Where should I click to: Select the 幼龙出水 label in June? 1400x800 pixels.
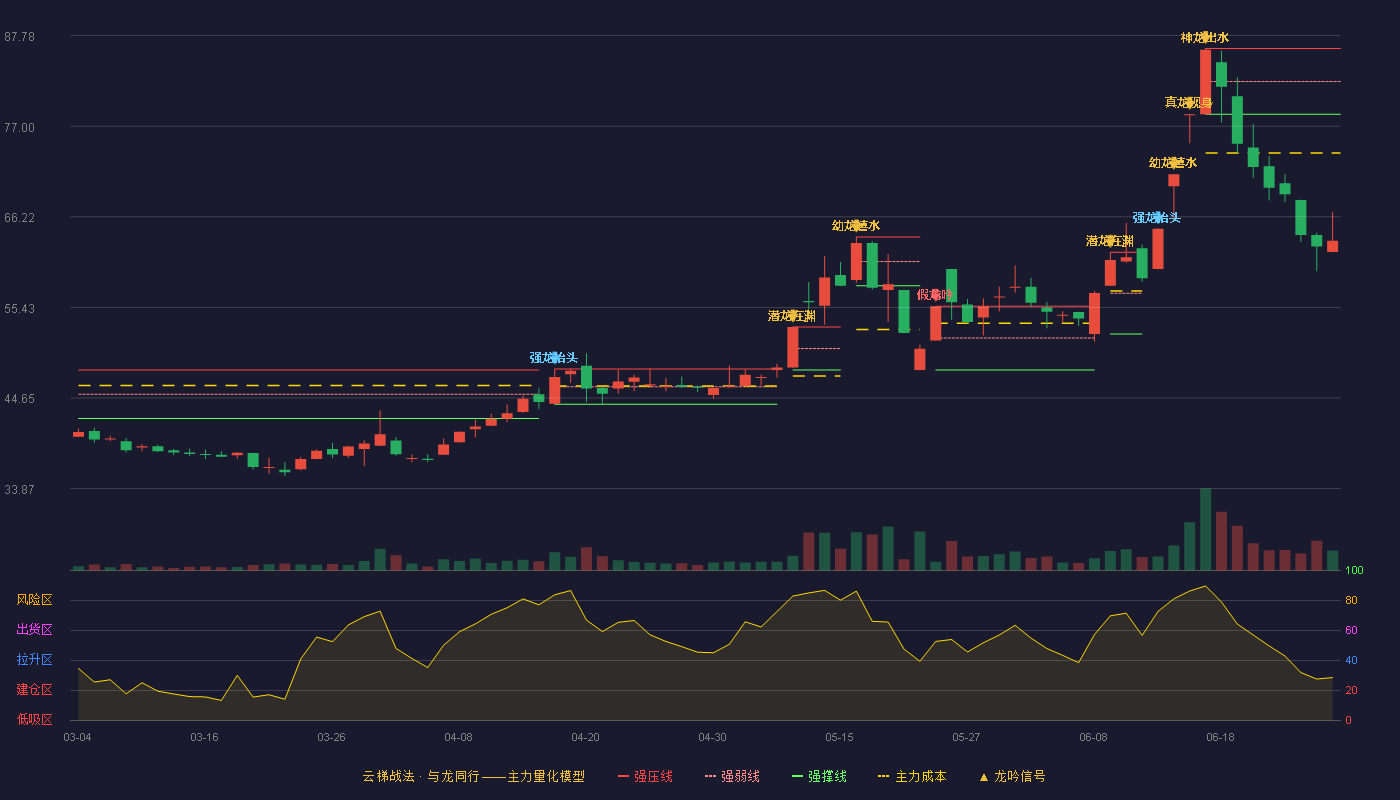tap(1173, 162)
